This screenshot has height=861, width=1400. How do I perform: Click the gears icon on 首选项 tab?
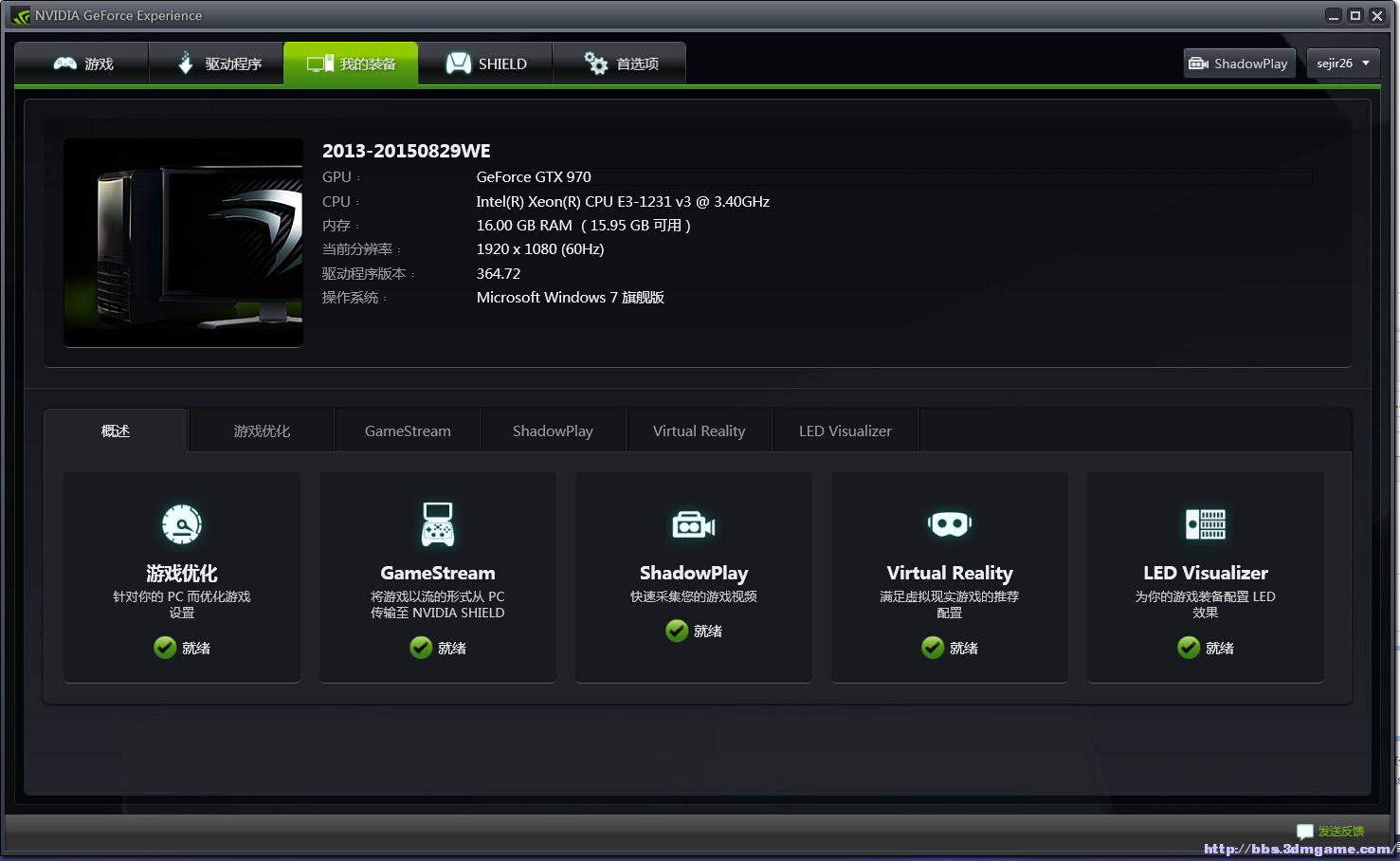pyautogui.click(x=595, y=64)
